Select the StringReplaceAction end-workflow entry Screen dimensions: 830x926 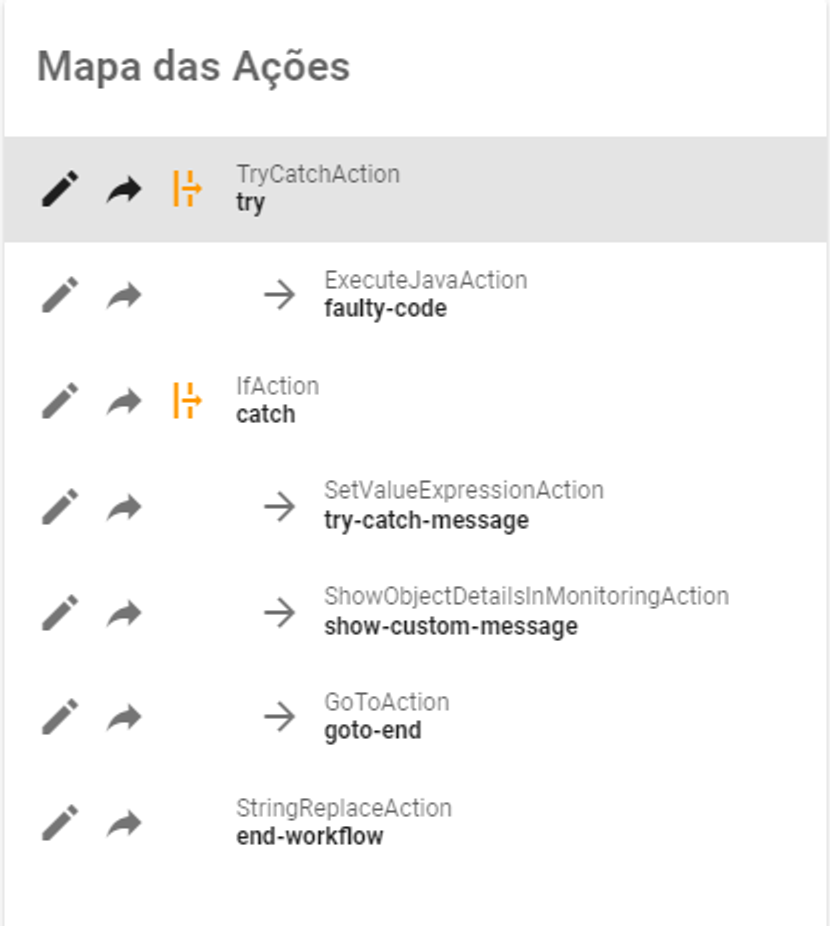click(343, 823)
